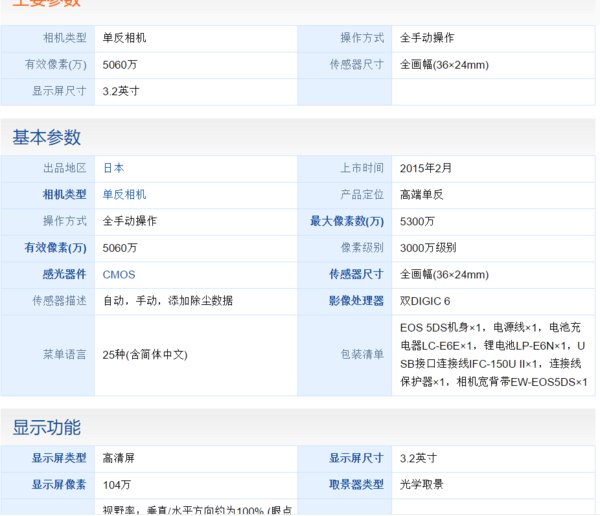Viewport: 600px width, 516px height.
Task: Select the 高端单反 product positioning value
Action: (422, 195)
